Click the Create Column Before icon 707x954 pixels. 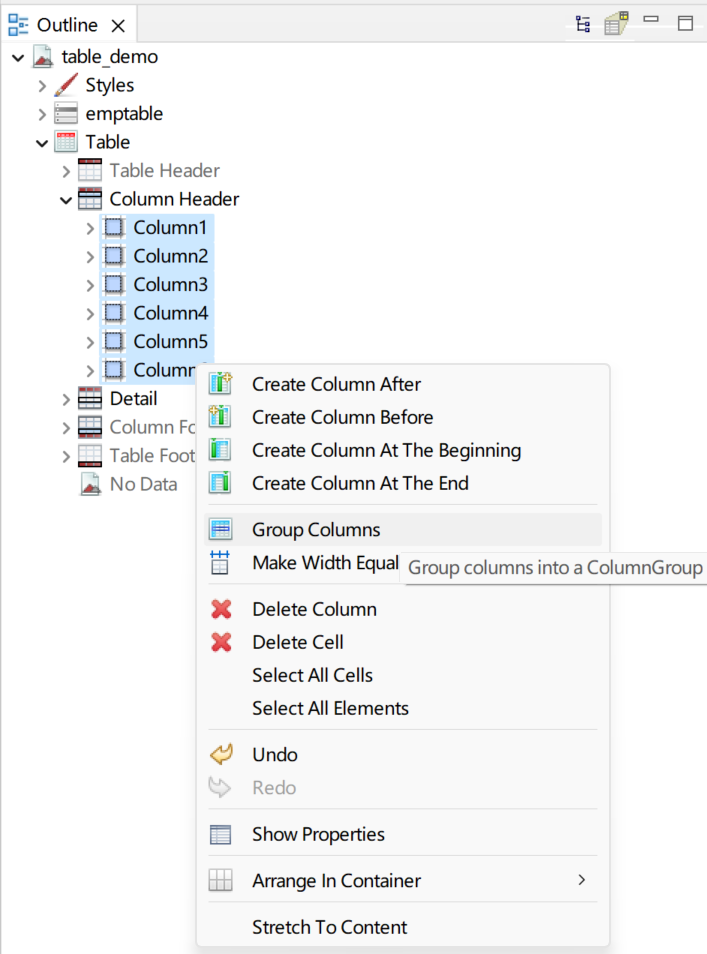tap(222, 417)
